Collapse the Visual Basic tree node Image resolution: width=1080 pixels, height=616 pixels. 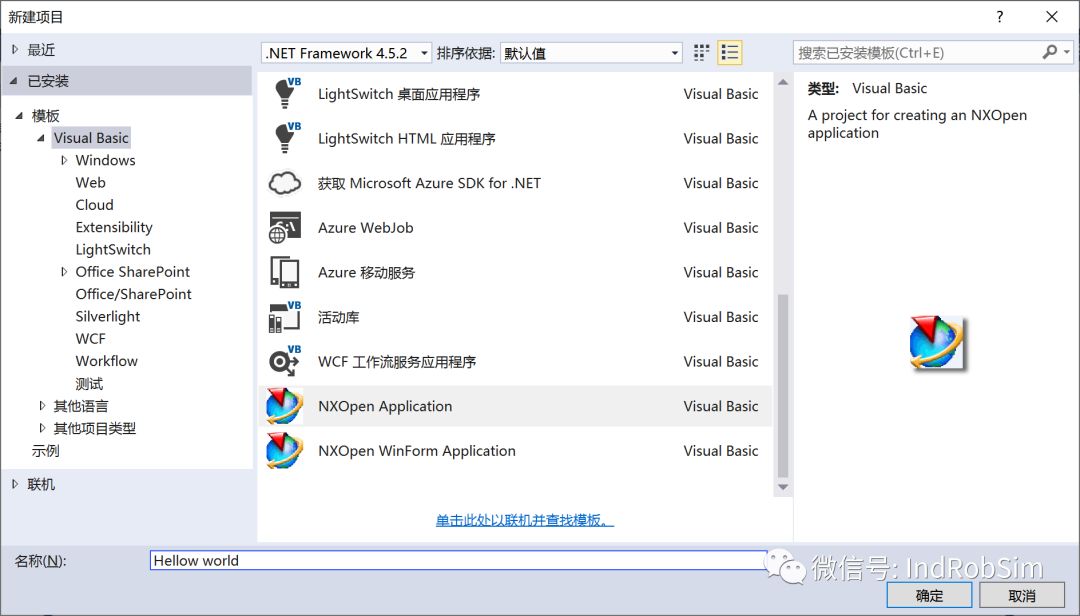[41, 138]
